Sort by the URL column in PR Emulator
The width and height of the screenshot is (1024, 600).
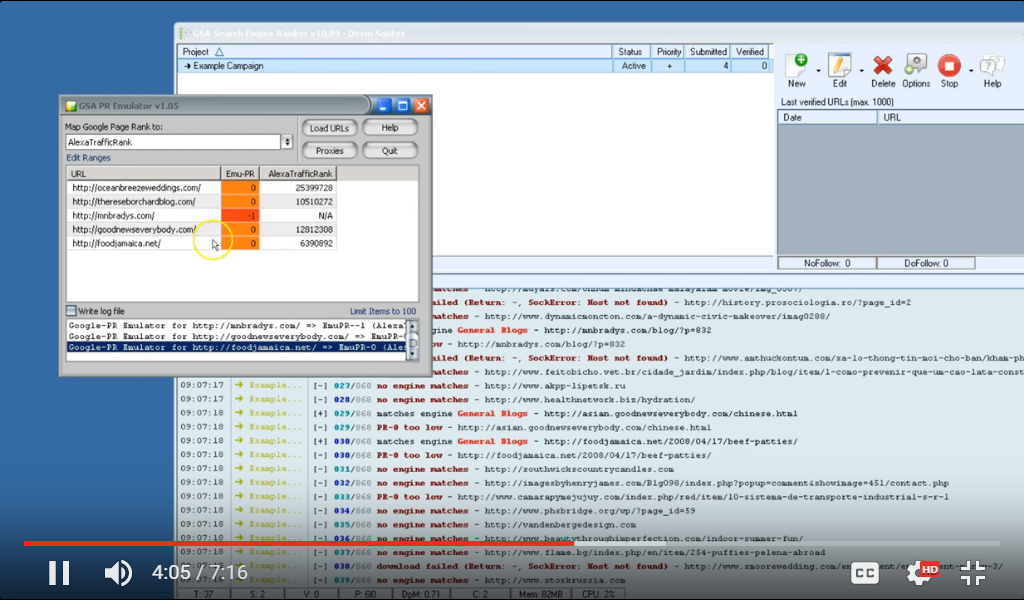pyautogui.click(x=144, y=174)
